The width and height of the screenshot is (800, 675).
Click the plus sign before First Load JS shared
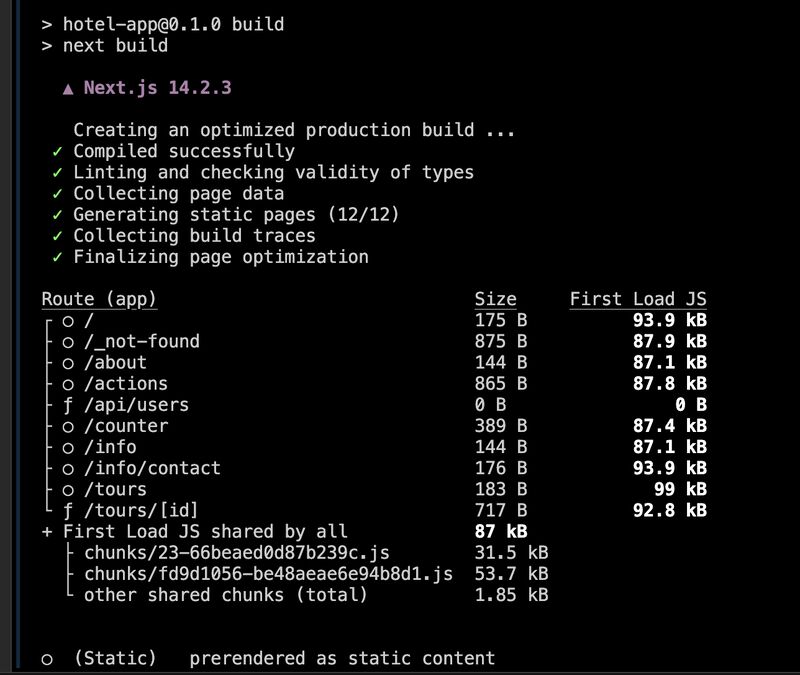click(47, 532)
